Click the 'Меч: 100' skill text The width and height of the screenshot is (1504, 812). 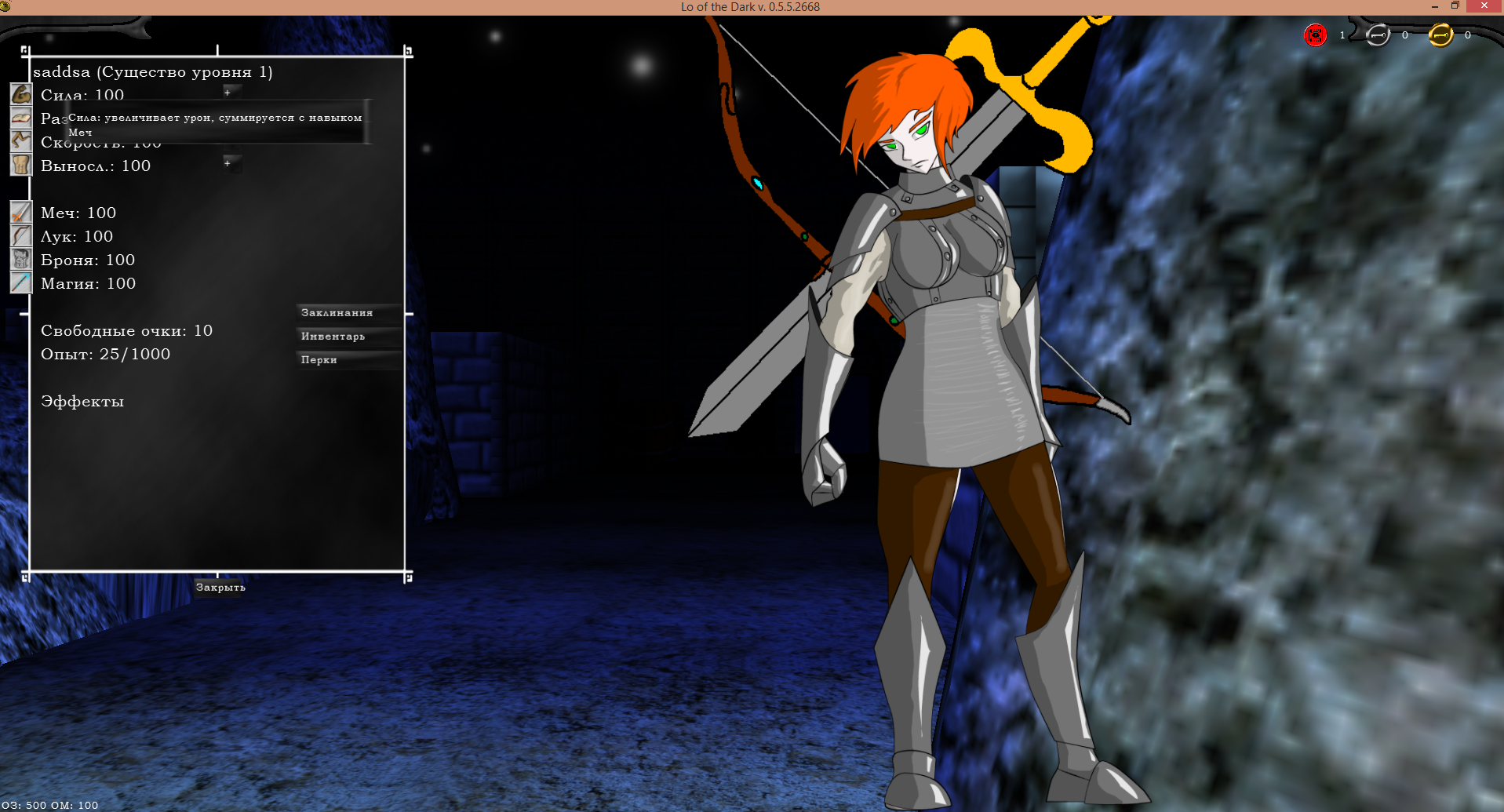coord(78,213)
